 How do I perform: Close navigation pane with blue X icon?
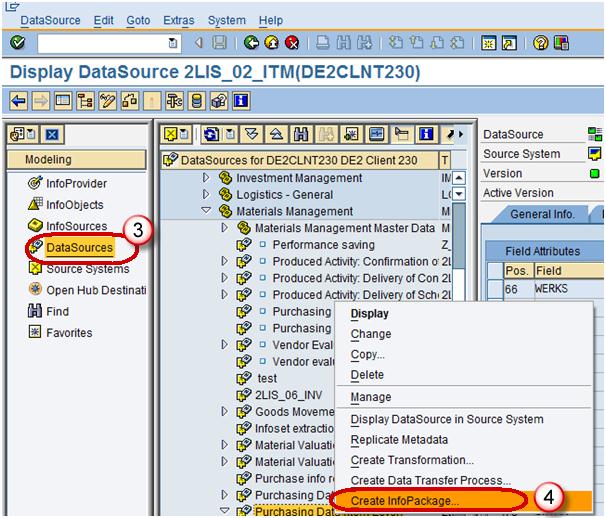coord(52,135)
